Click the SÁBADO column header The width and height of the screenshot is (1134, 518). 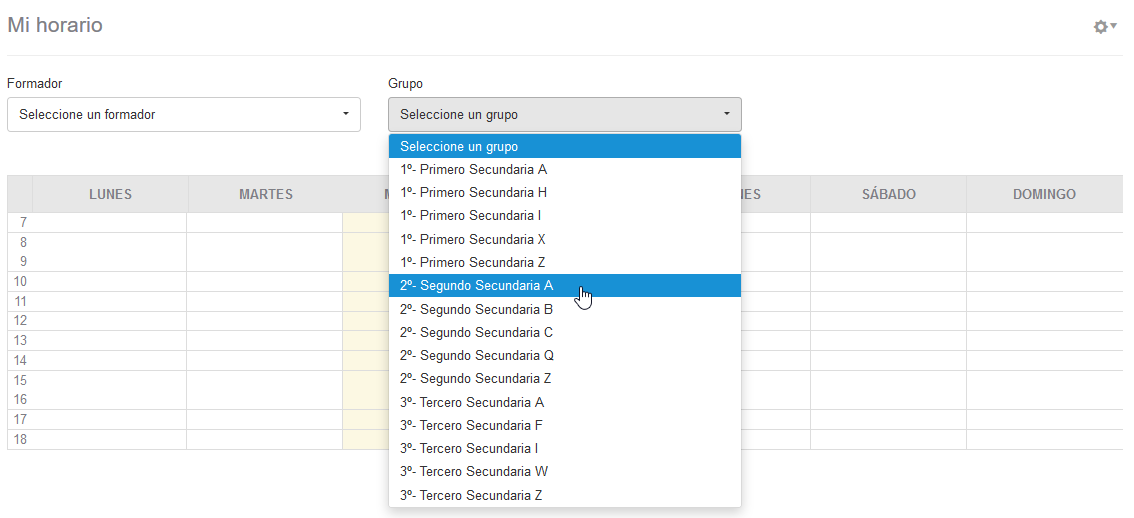[x=888, y=194]
